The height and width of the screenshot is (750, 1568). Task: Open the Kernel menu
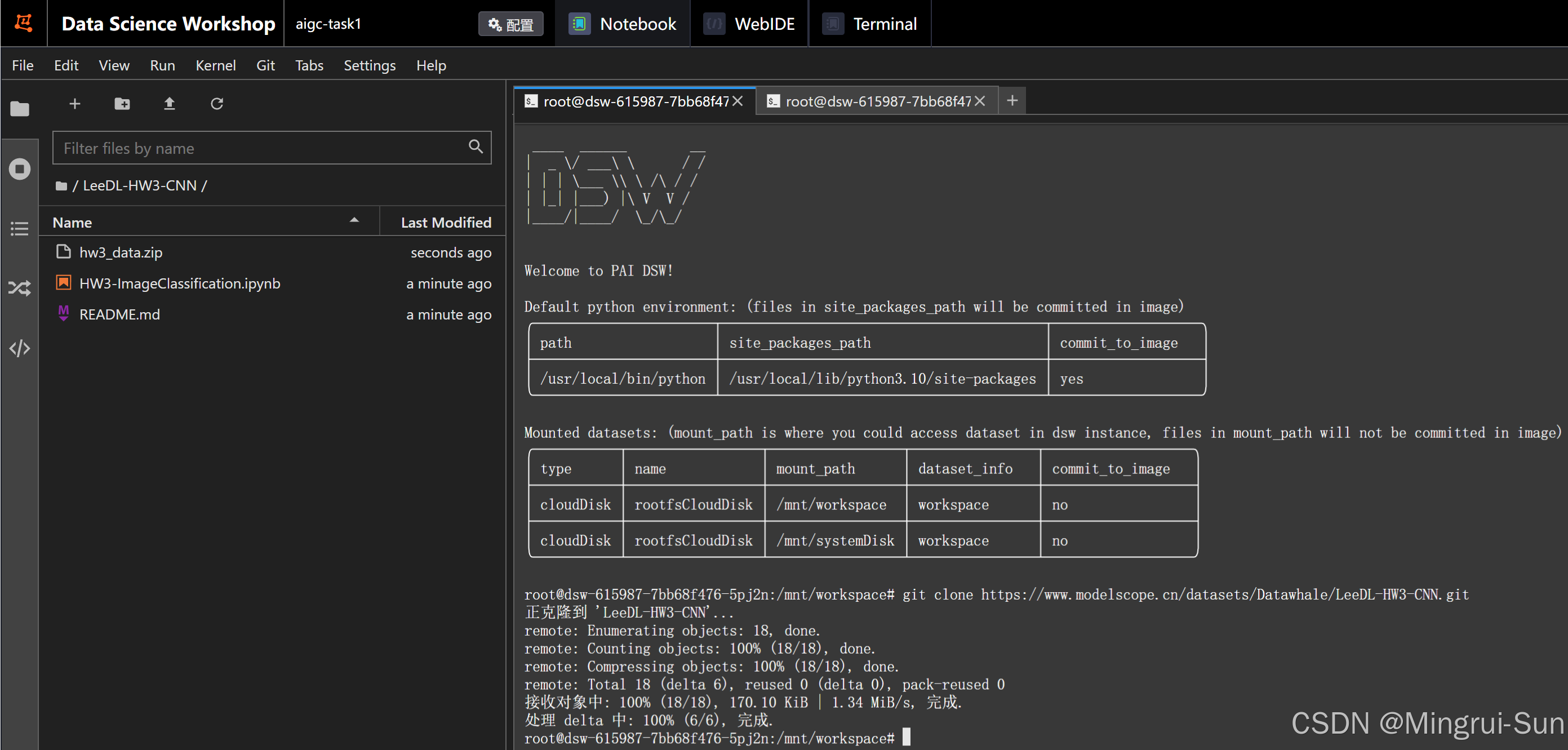point(215,65)
